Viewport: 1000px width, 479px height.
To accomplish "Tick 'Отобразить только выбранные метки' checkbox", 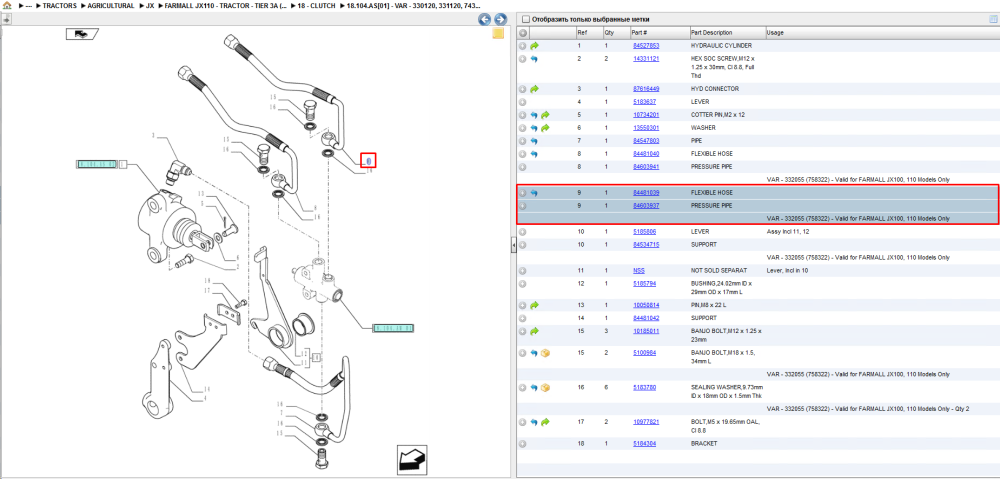I will tap(526, 19).
